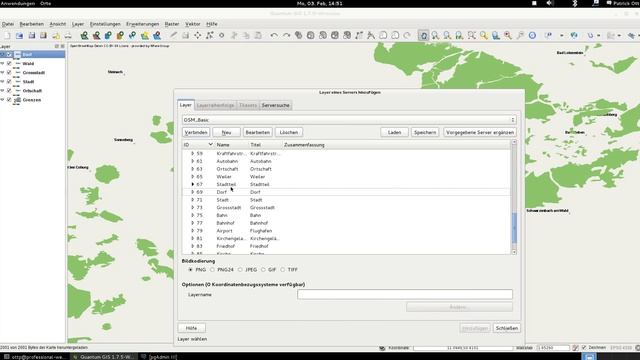Click the Neu button in dialog

[227, 132]
